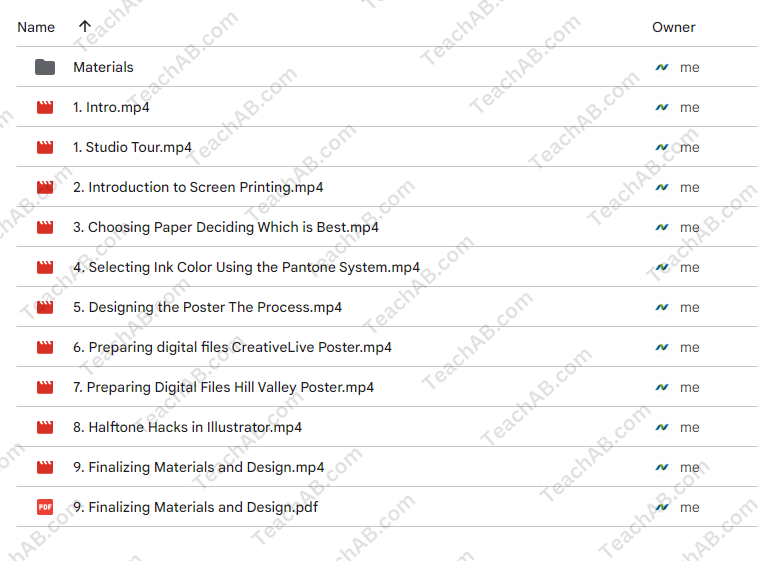Open 1. Studio Tour.mp4 file name
The width and height of the screenshot is (758, 561).
132,147
